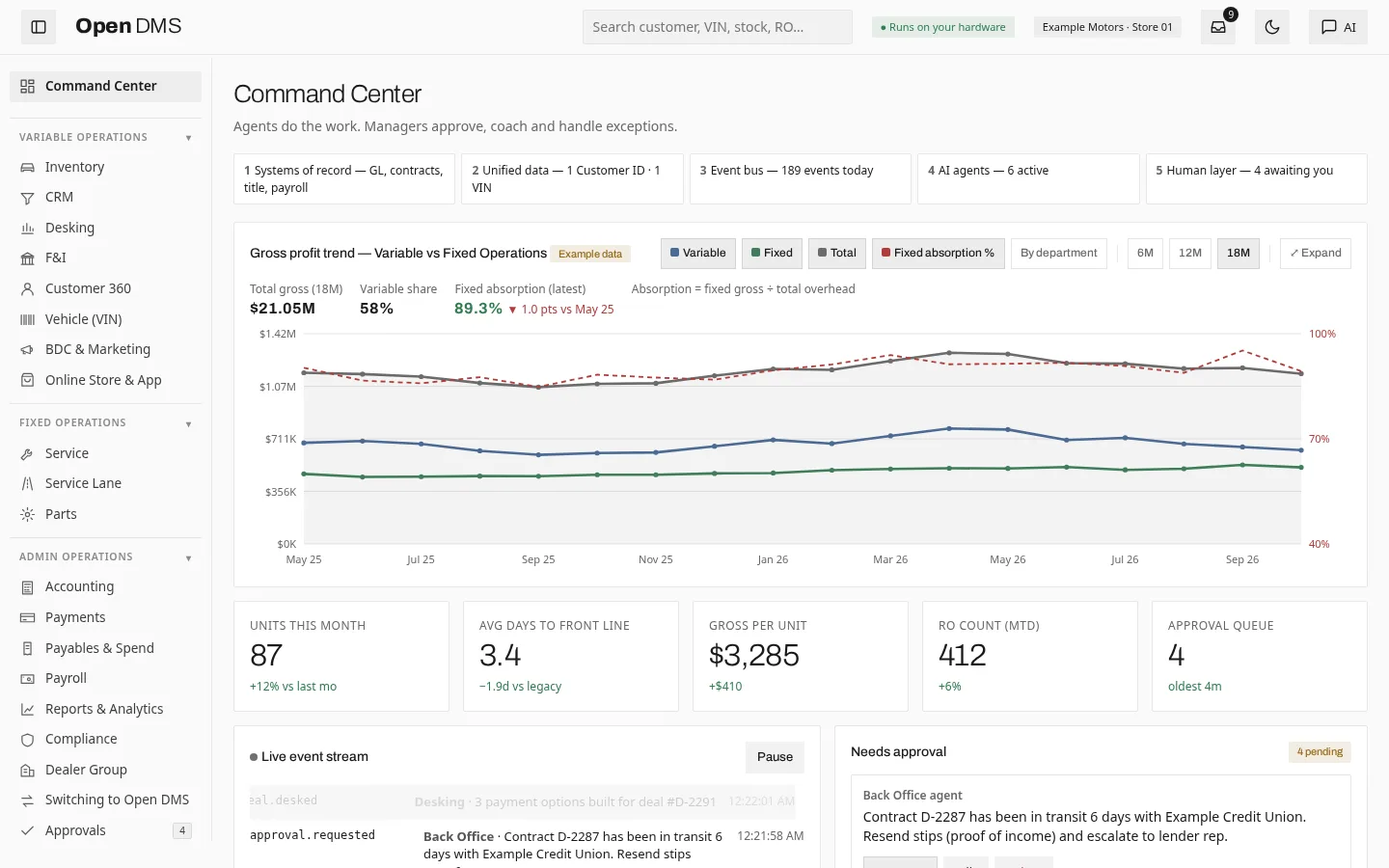The height and width of the screenshot is (868, 1389).
Task: Click the Switching to Open DMS arrows icon
Action: 28,800
